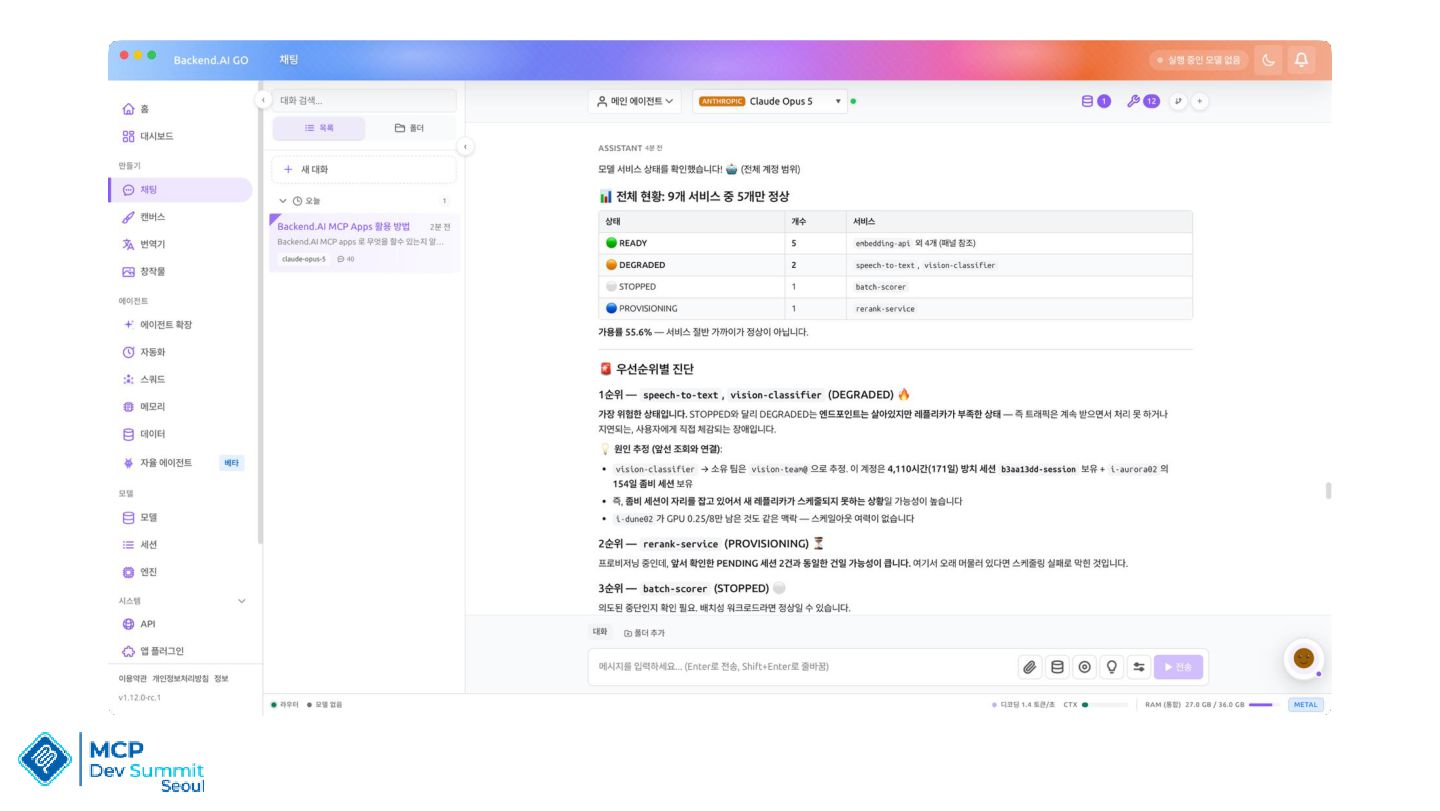Select Chat (채팅) in the sidebar
Screen dimensions: 1440x811
(180, 190)
